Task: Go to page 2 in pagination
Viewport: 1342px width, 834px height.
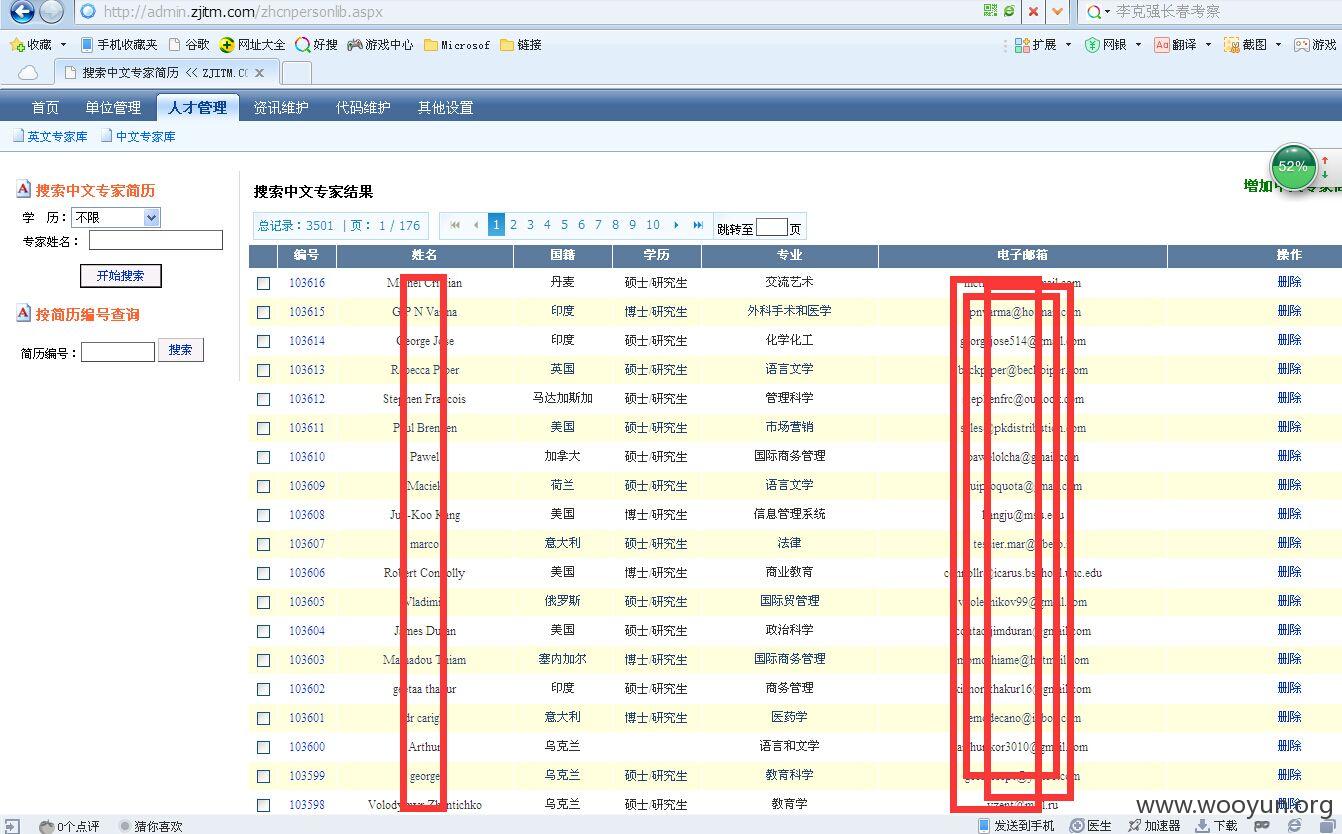Action: [x=513, y=225]
